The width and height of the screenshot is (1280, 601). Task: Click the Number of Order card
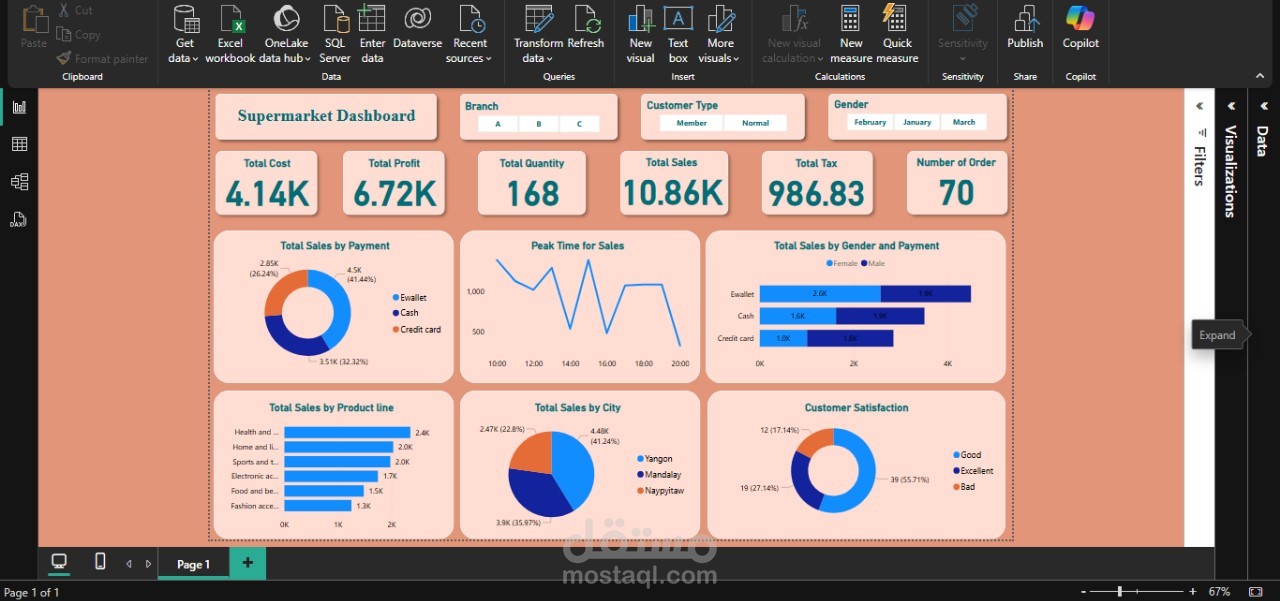point(956,183)
